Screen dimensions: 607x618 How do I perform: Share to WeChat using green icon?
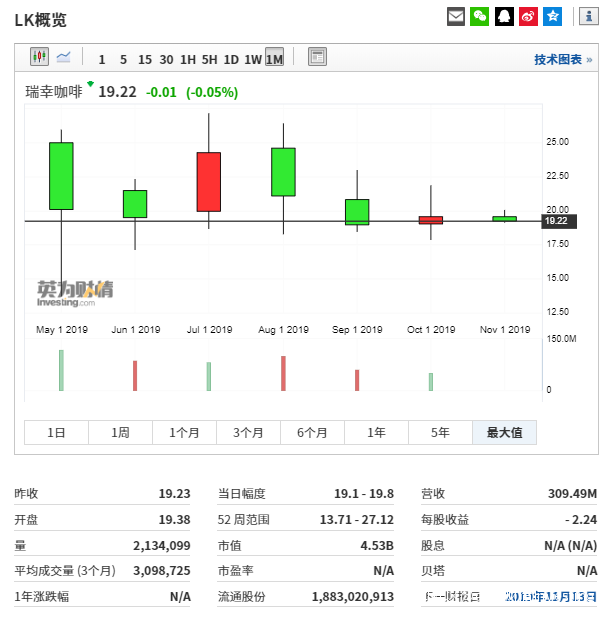click(x=479, y=17)
